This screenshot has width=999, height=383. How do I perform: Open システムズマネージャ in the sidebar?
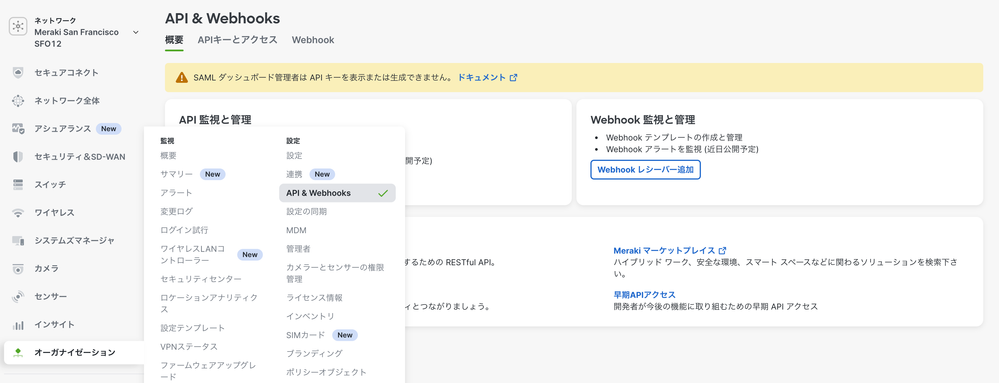[x=75, y=241]
